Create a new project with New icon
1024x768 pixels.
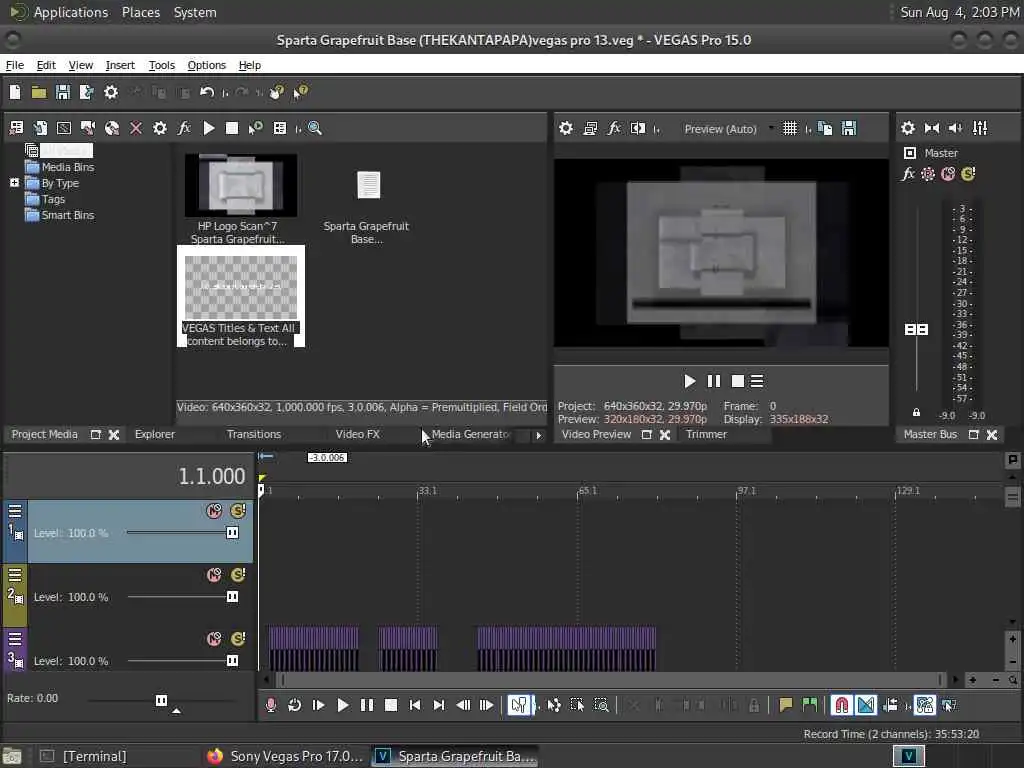click(14, 92)
